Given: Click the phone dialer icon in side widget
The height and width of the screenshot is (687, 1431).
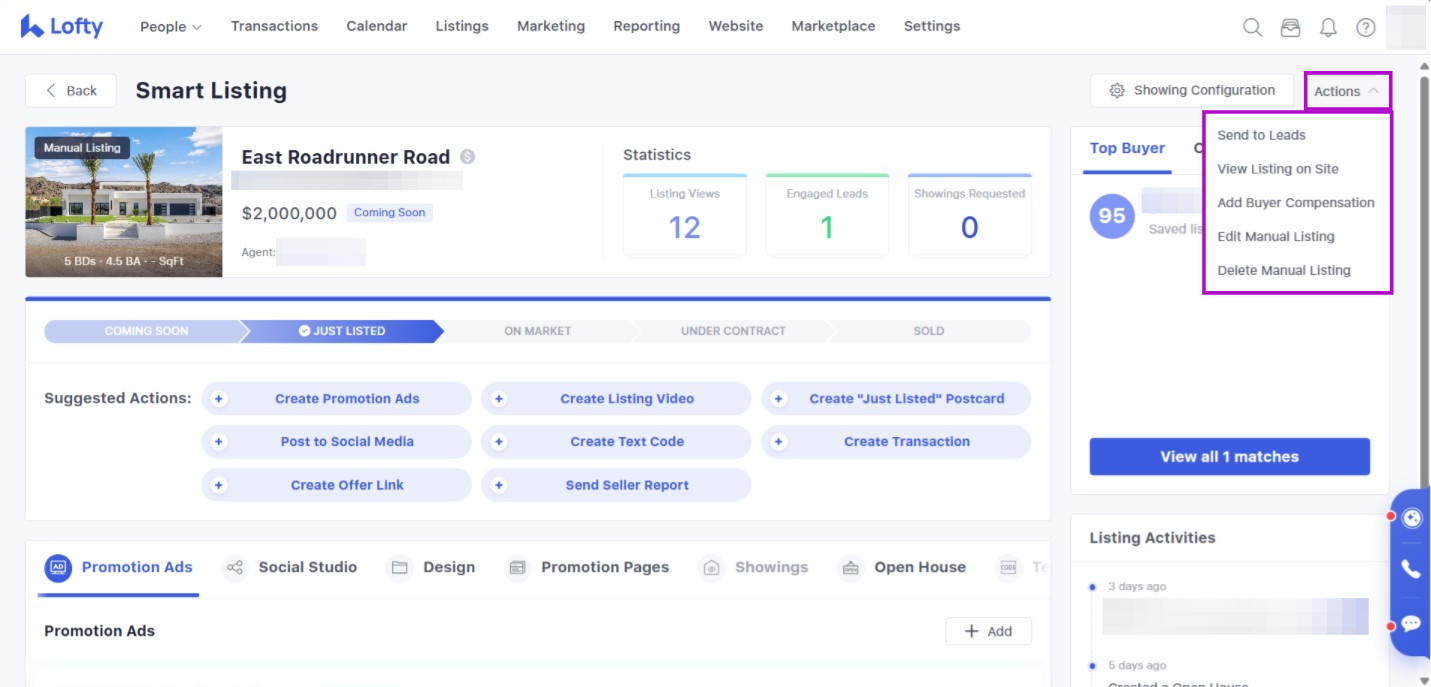Looking at the screenshot, I should [1411, 570].
